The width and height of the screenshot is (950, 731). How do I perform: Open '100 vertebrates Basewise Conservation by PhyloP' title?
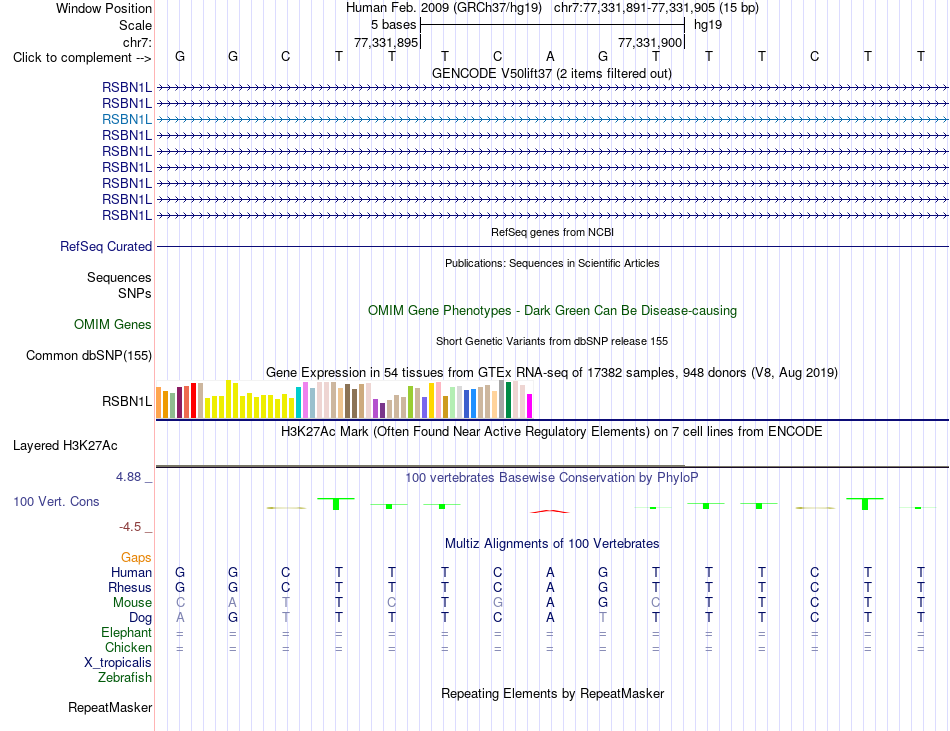click(552, 478)
